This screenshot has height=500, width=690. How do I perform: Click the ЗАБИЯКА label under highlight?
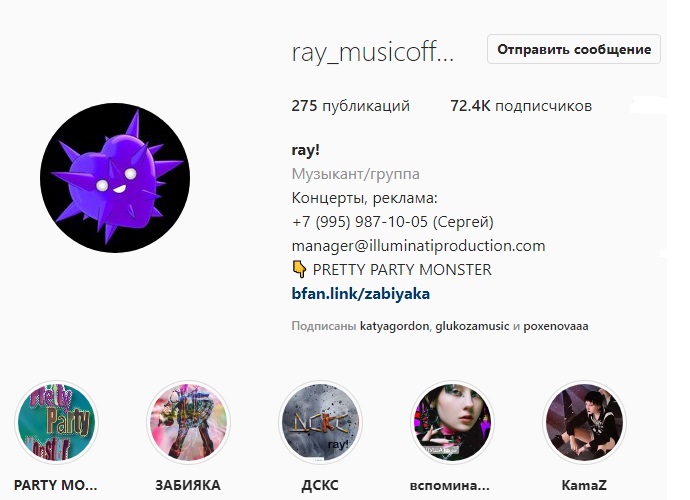tap(188, 485)
